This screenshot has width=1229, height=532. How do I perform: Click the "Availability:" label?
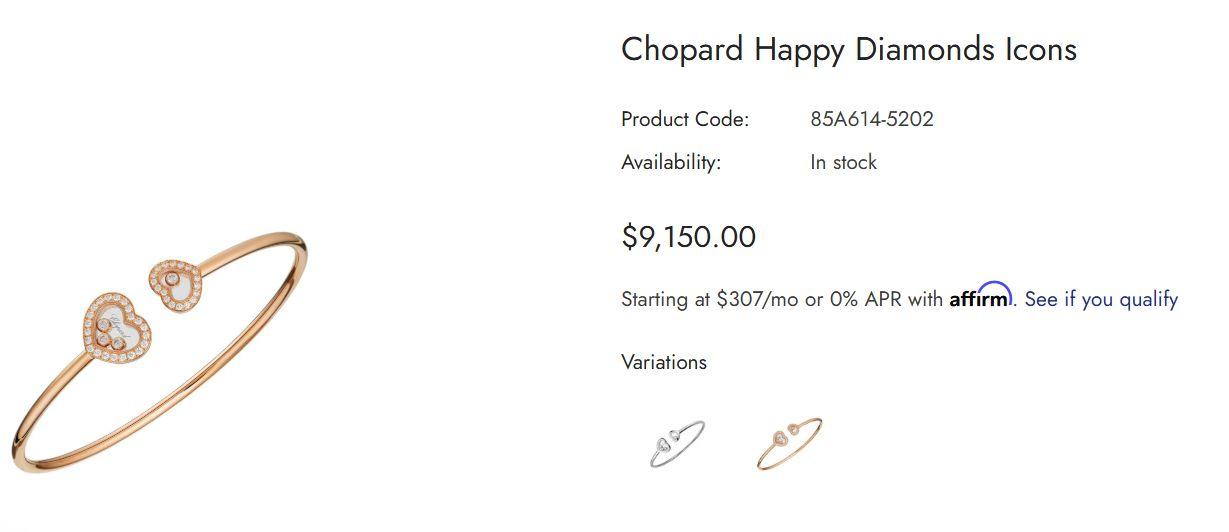[670, 162]
